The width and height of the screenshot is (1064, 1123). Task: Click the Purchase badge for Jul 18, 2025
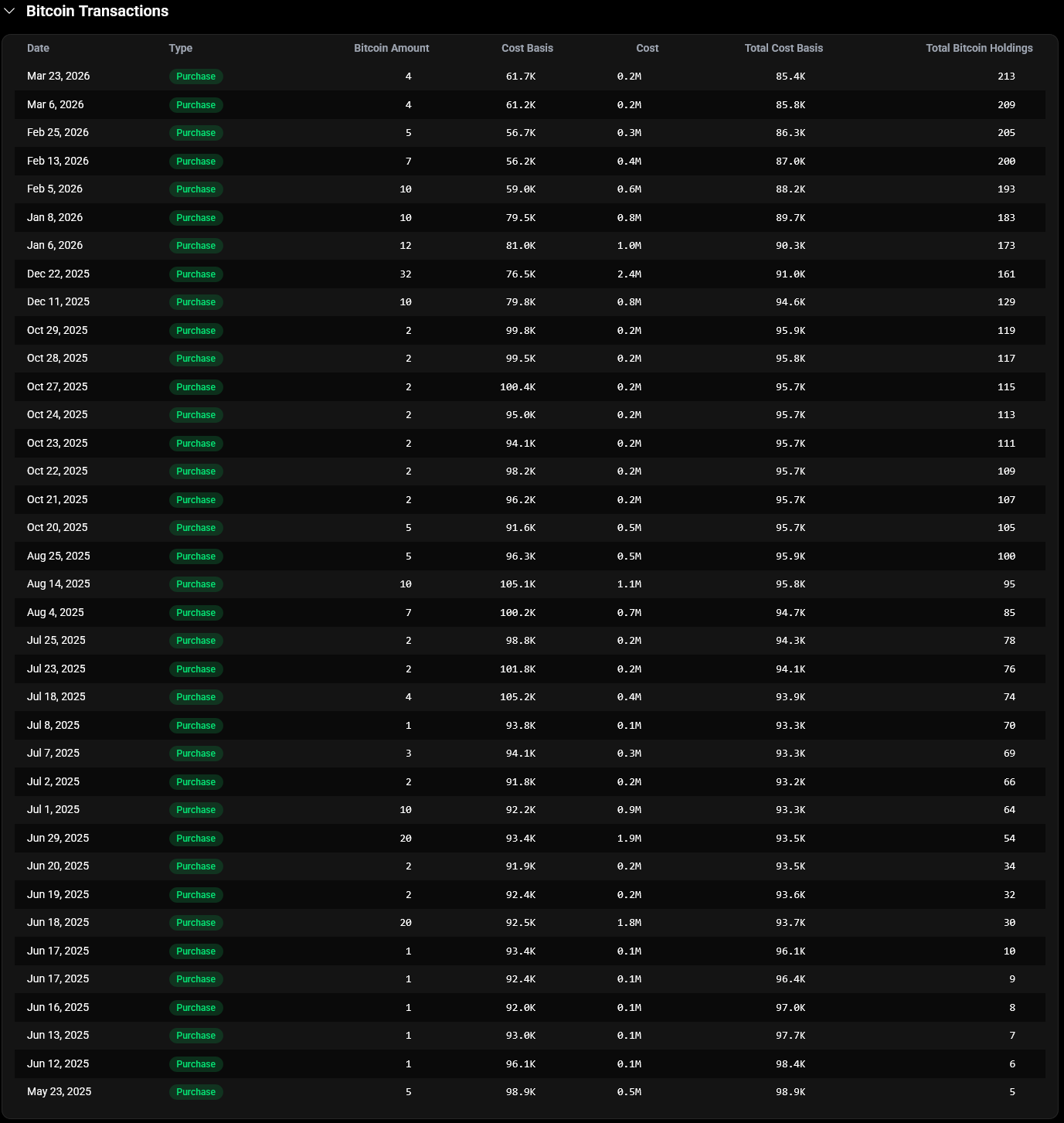pos(196,697)
